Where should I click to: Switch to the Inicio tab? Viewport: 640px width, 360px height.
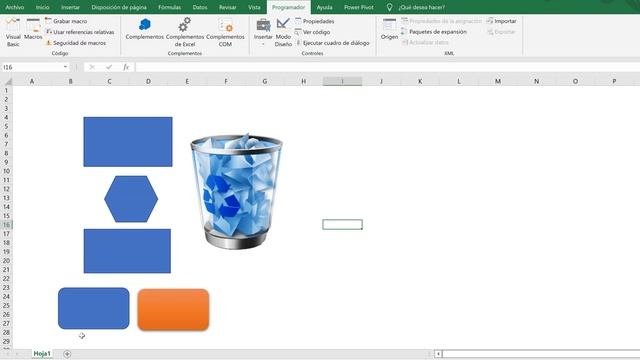click(x=42, y=7)
